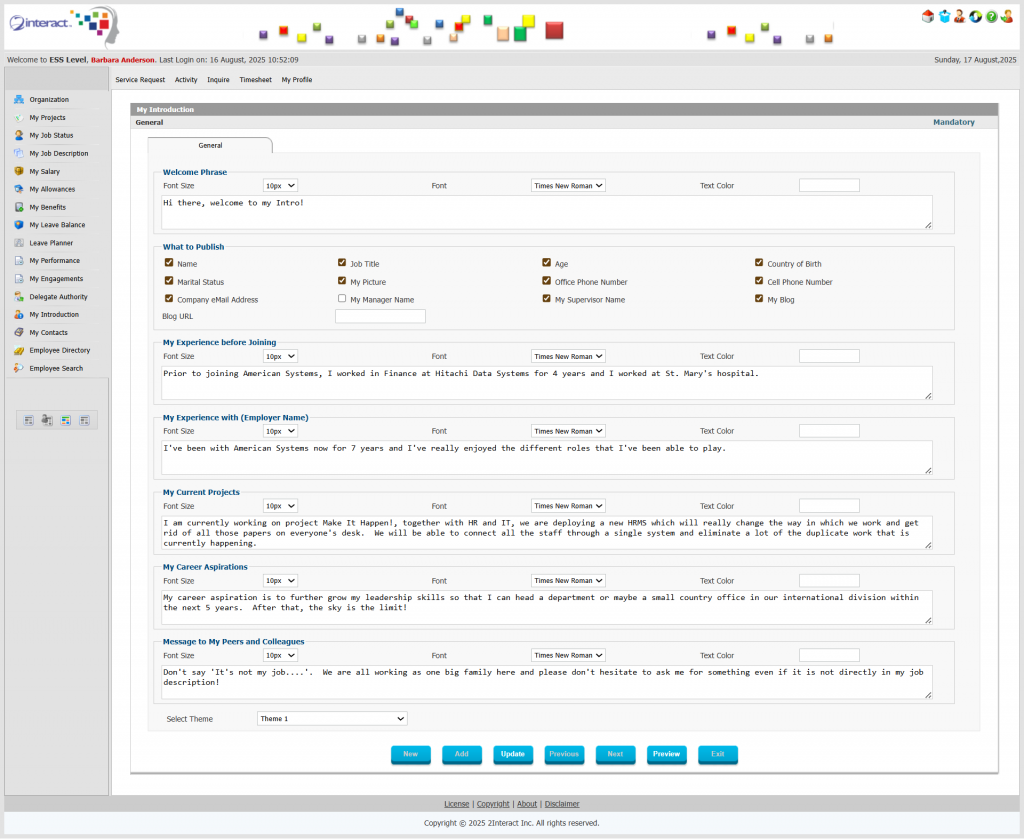Screen dimensions: 1024x839
Task: Uncheck the My Blog checkbox
Action: pos(759,298)
